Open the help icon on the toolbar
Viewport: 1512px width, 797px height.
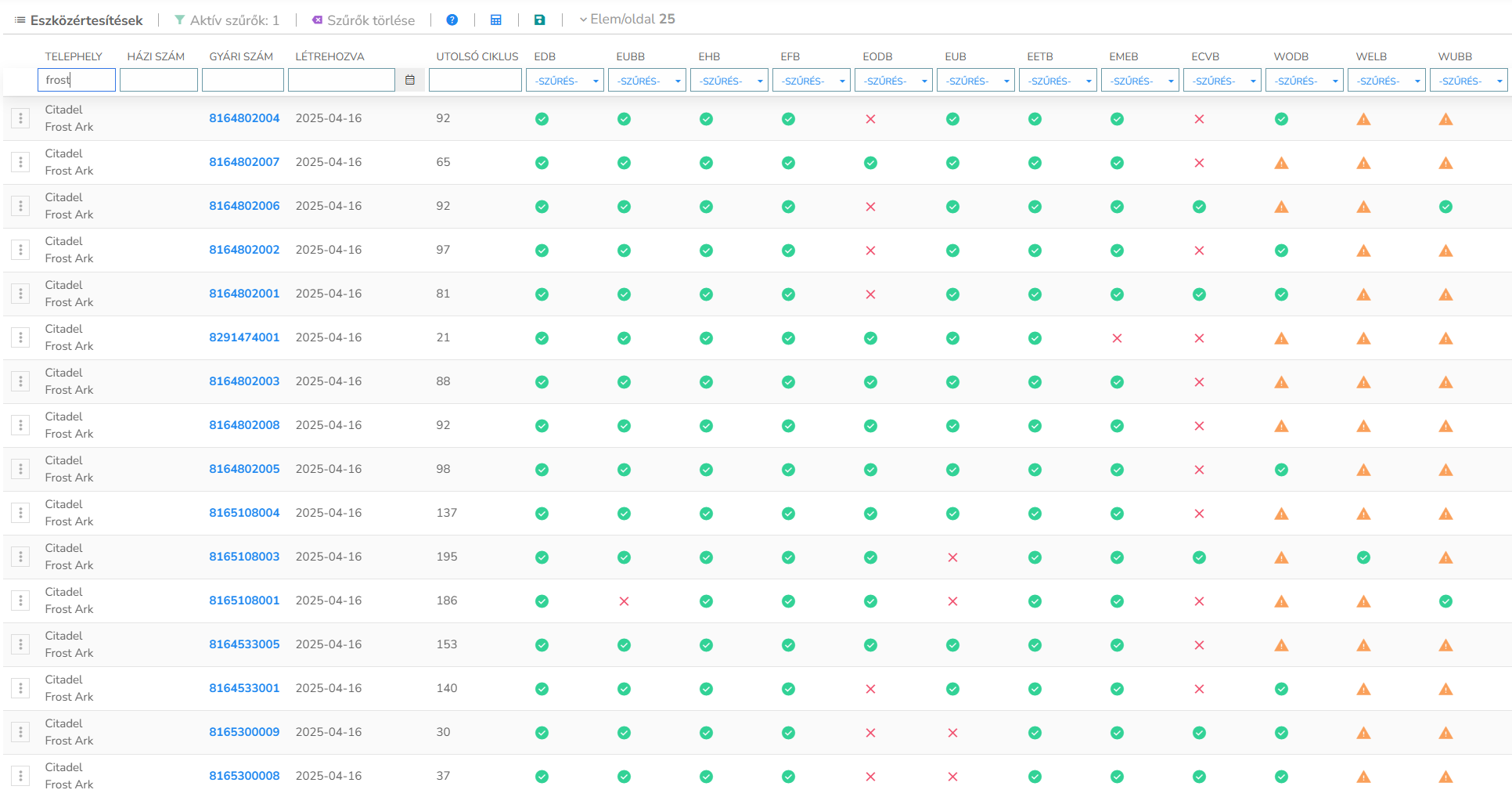452,20
